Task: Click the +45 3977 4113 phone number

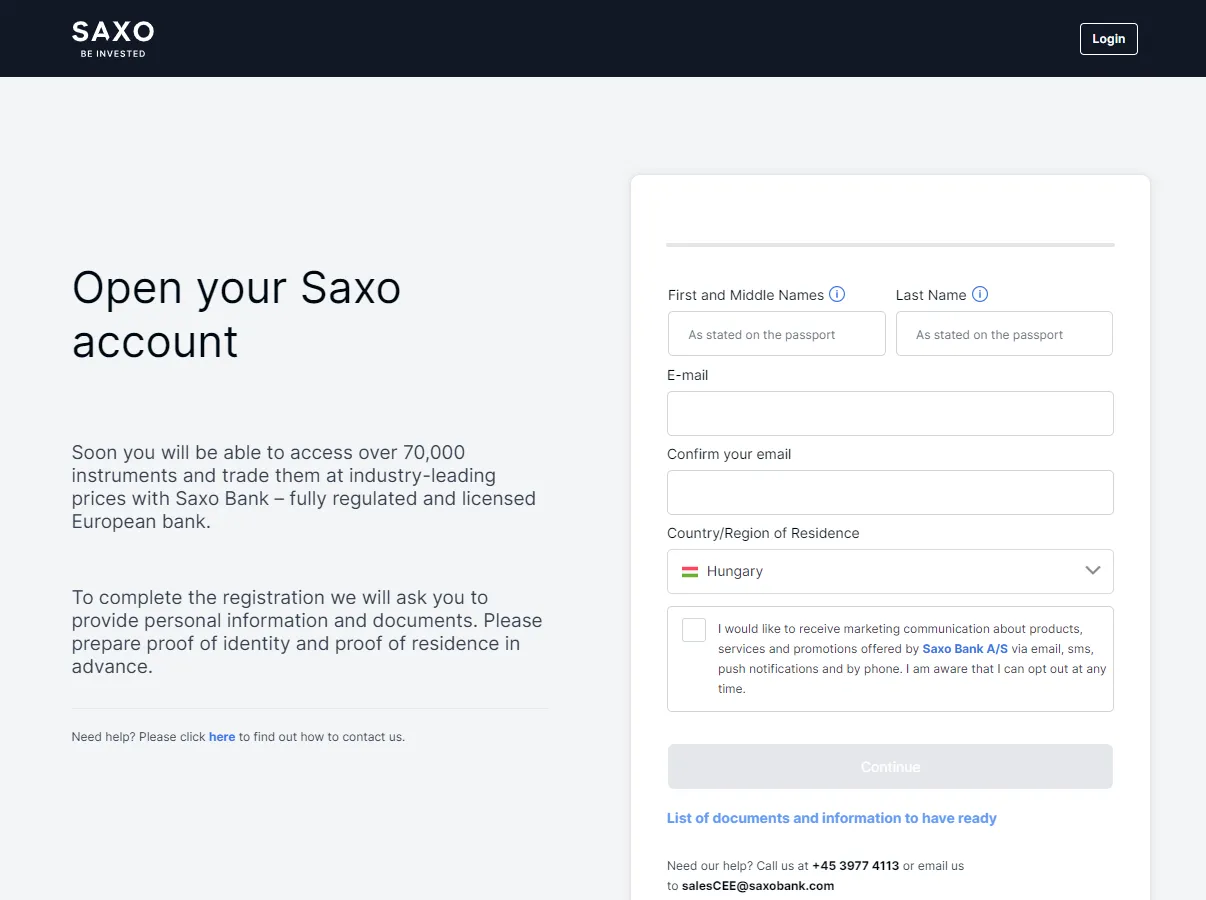Action: [855, 866]
